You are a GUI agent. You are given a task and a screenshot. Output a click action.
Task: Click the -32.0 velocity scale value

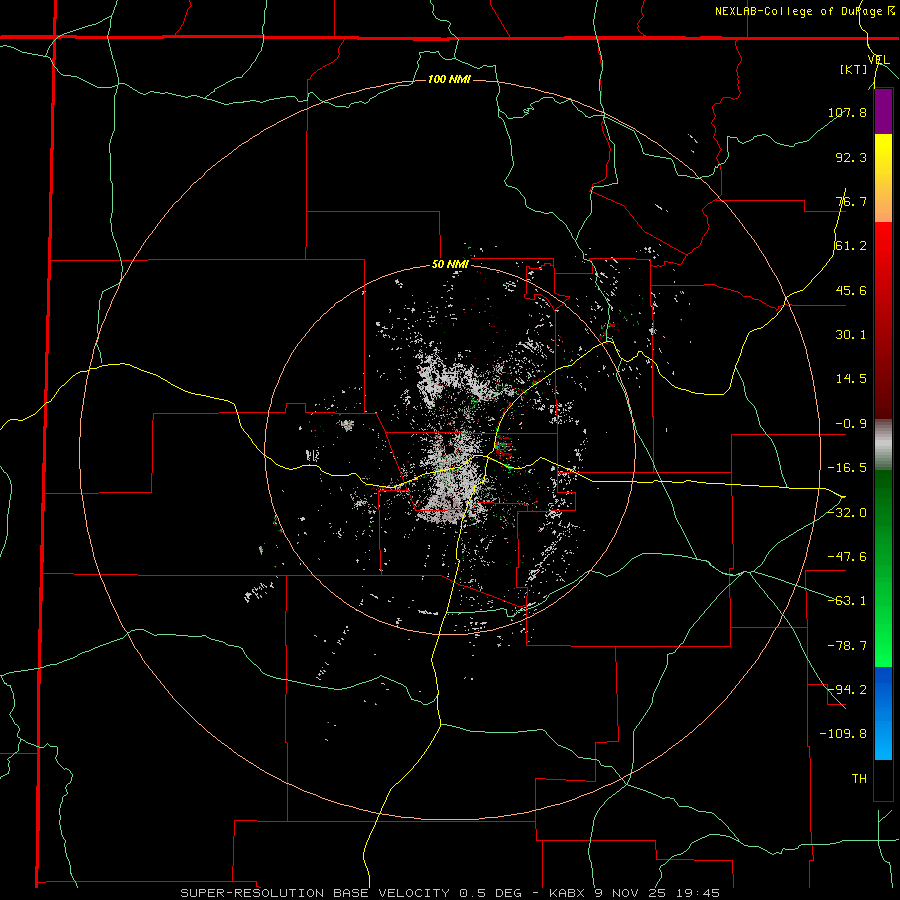(847, 513)
